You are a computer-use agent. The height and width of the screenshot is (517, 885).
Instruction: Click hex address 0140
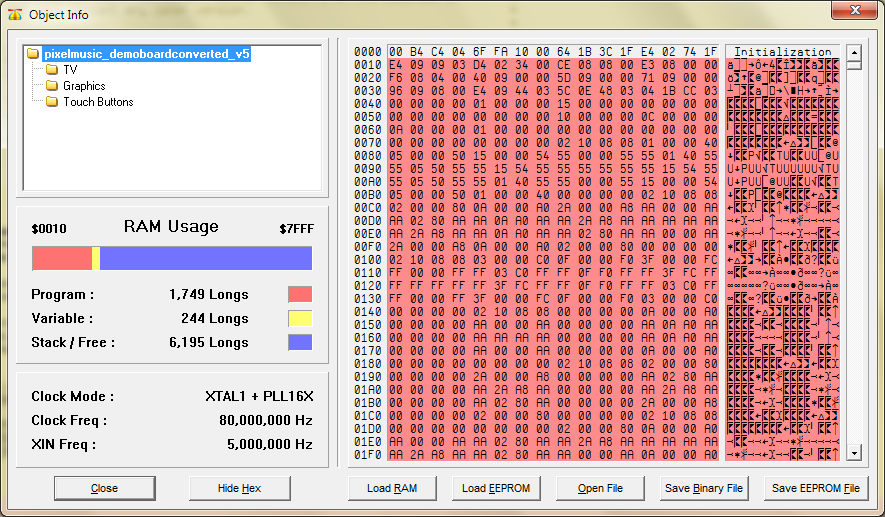[367, 312]
